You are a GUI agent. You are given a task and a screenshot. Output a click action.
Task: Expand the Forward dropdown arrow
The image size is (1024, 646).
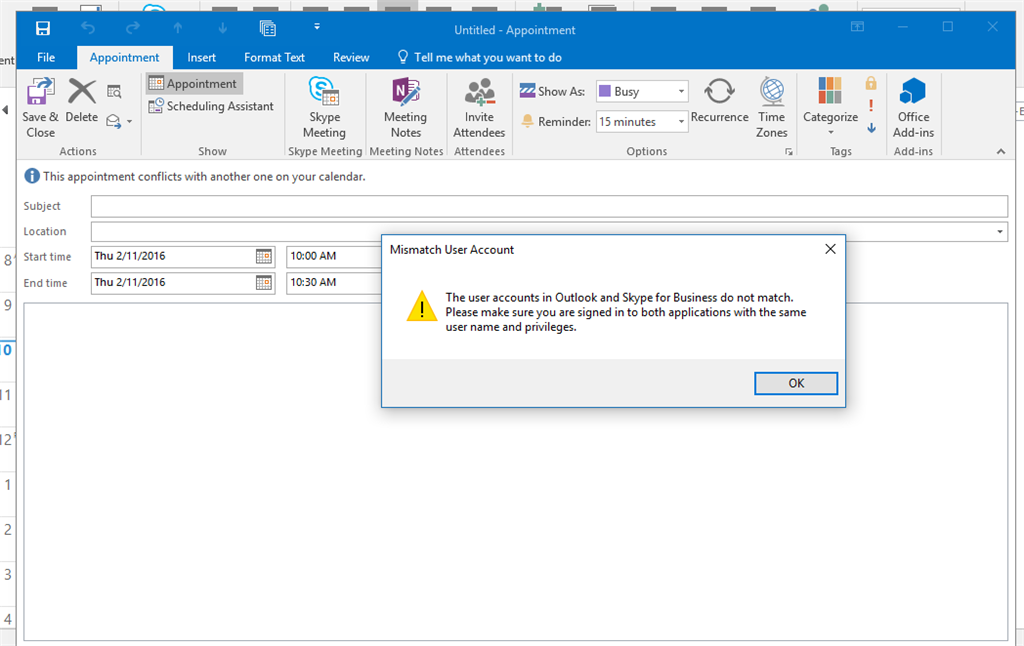click(x=129, y=121)
